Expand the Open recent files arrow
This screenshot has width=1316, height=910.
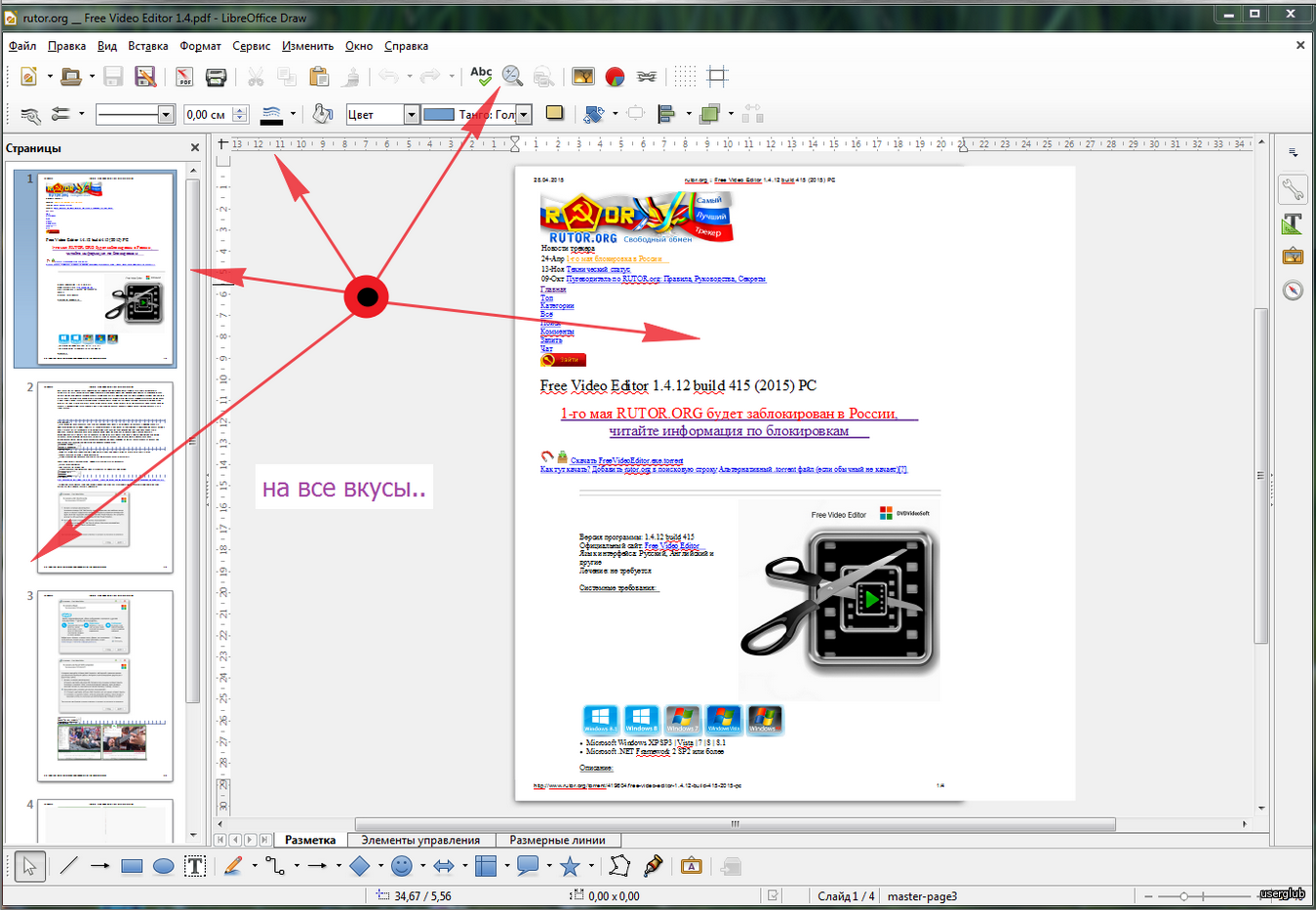click(x=92, y=76)
